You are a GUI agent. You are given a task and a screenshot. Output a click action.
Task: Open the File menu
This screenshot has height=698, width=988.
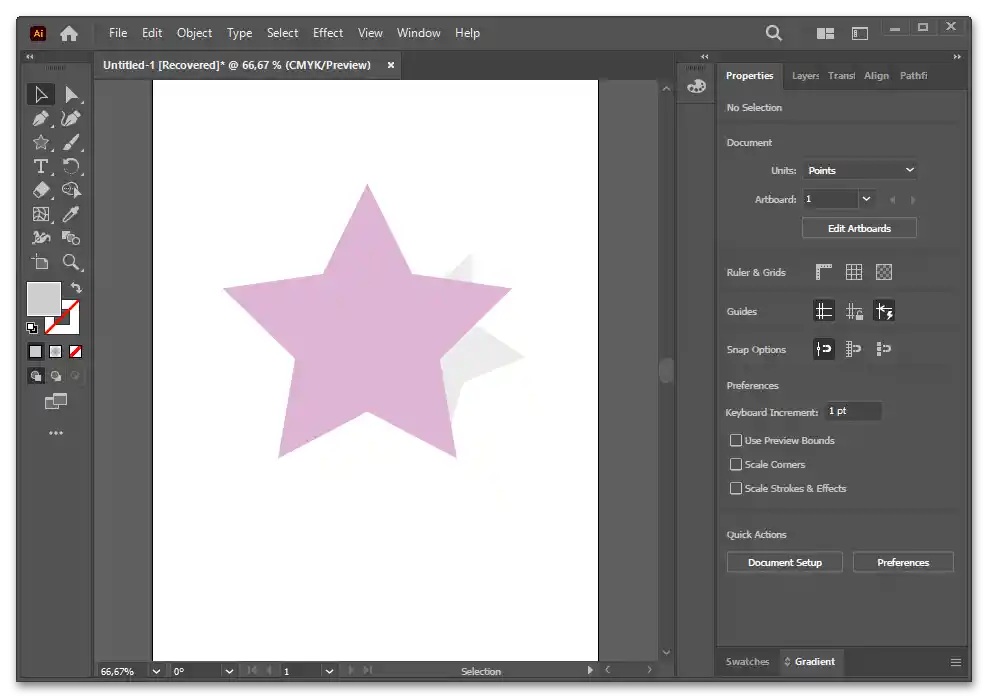(118, 33)
